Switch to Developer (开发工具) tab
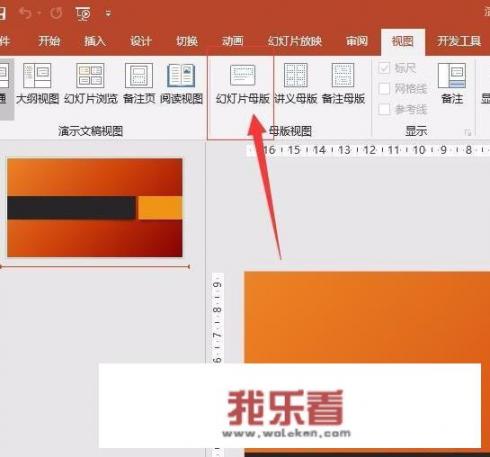This screenshot has height=457, width=490. pos(459,41)
